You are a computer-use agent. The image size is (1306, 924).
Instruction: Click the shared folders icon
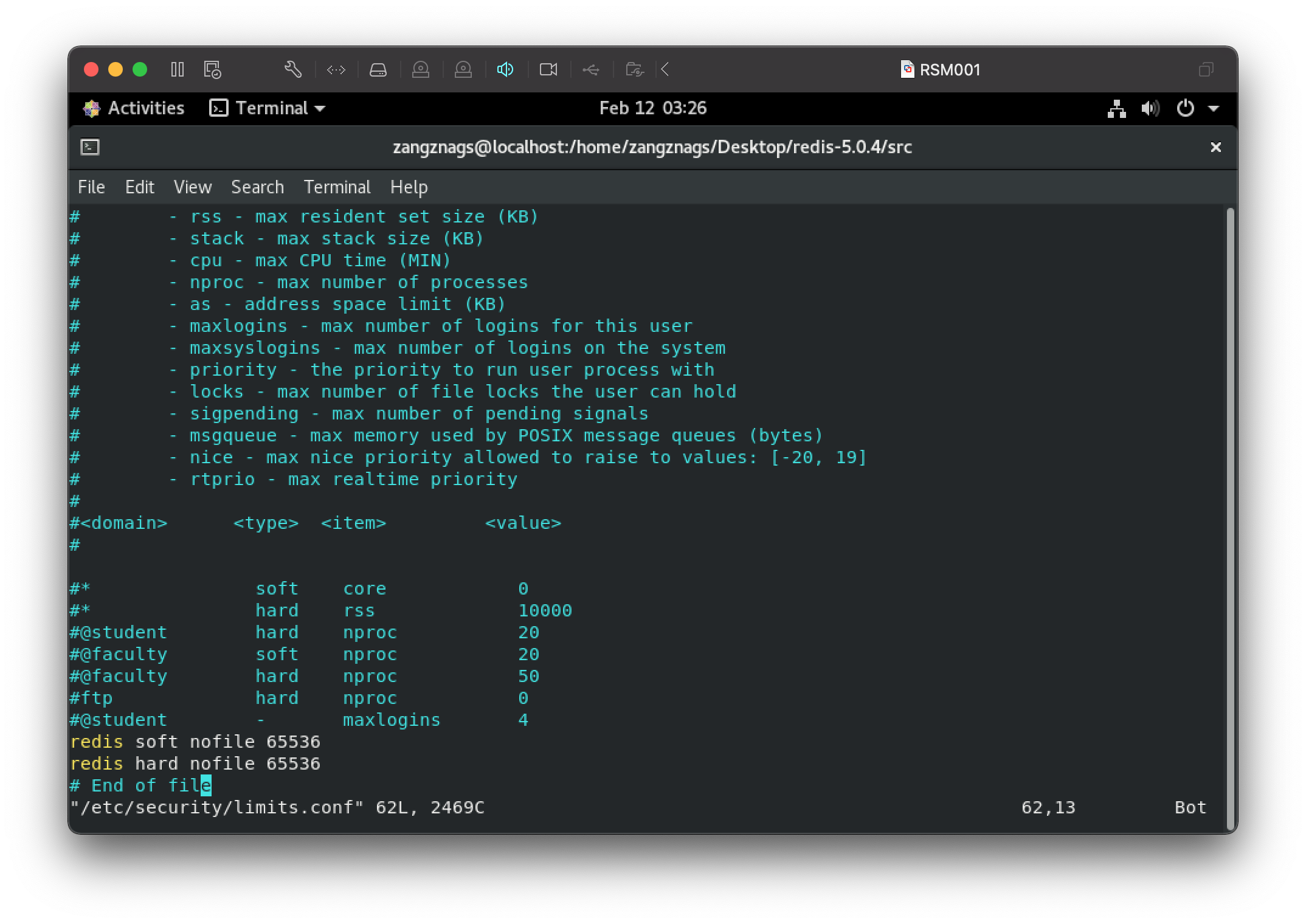point(634,70)
